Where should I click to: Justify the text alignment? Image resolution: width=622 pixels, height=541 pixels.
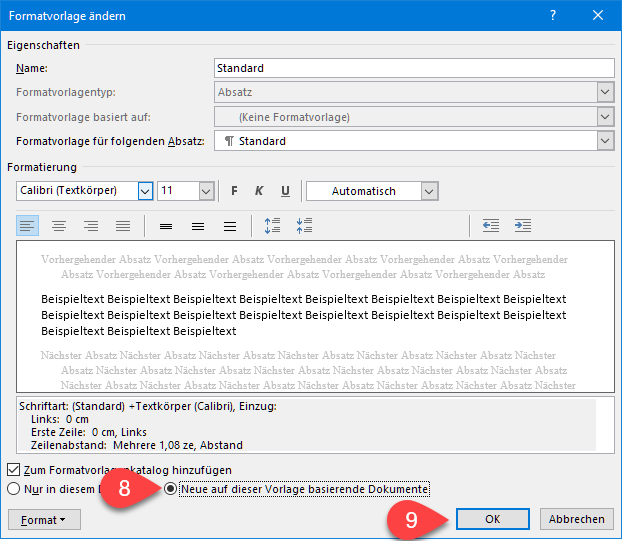click(x=123, y=226)
